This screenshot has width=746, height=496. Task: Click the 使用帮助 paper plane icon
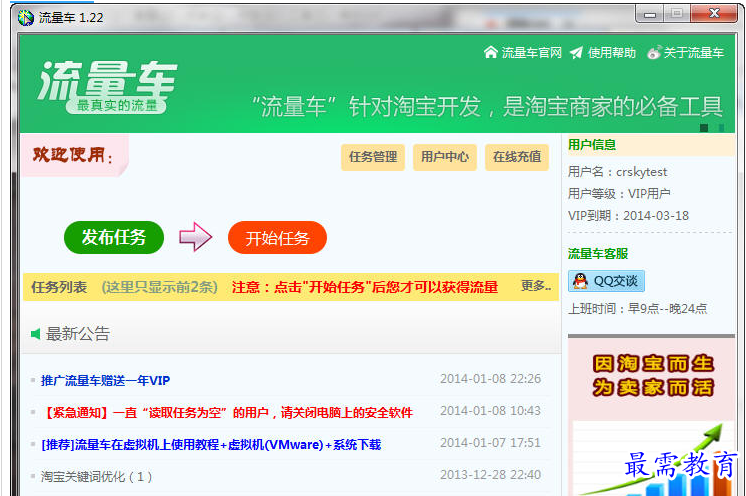(x=577, y=52)
